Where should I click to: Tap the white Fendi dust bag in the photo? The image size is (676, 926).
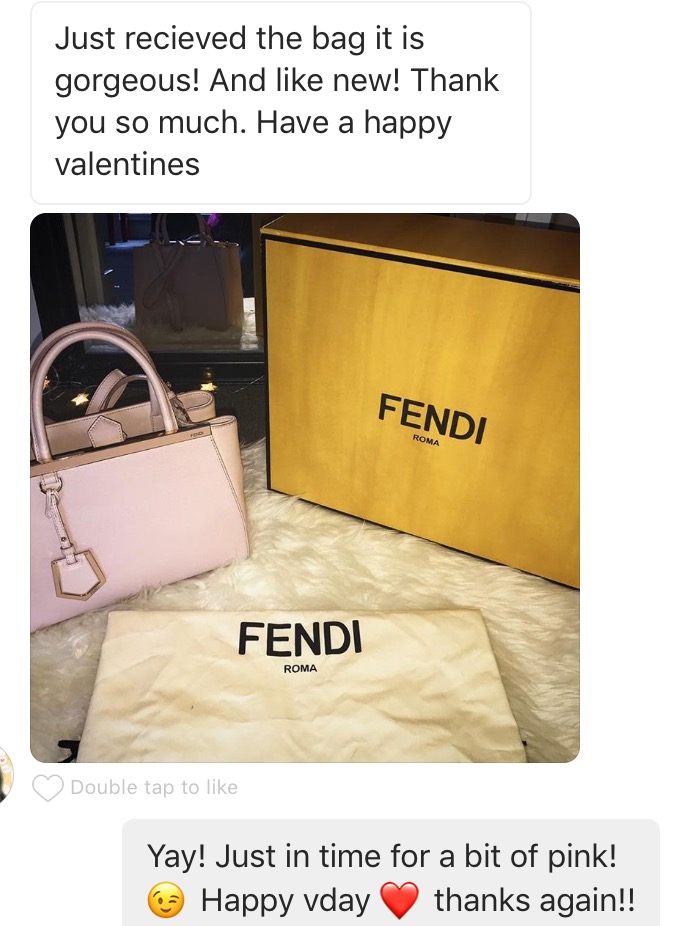(x=302, y=685)
